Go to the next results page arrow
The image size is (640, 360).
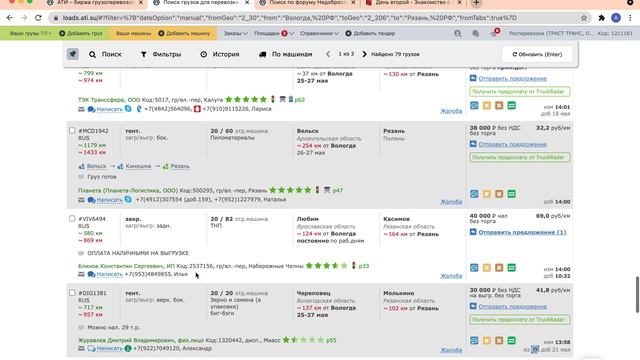pyautogui.click(x=364, y=54)
